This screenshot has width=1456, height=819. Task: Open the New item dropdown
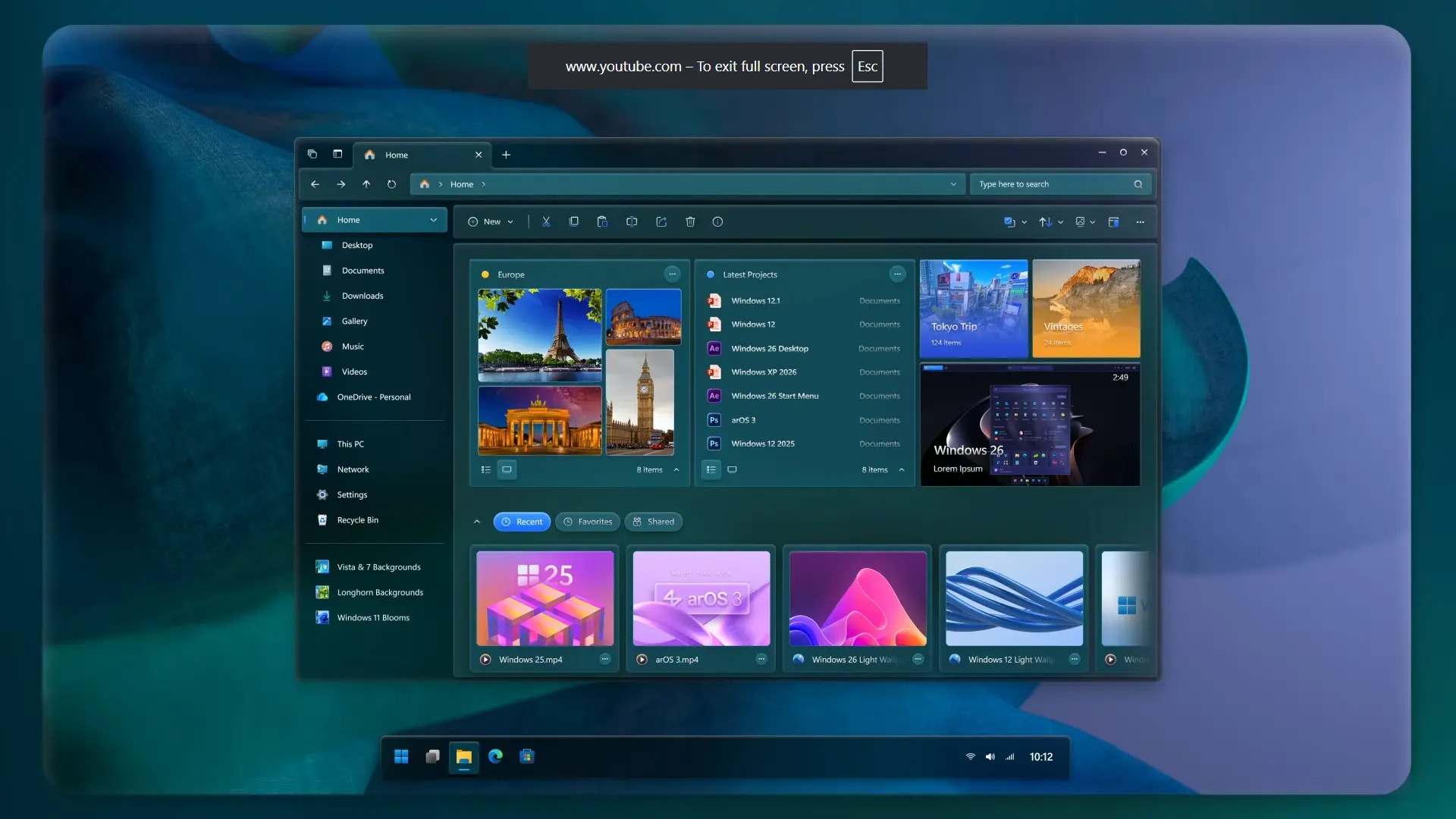(x=491, y=221)
